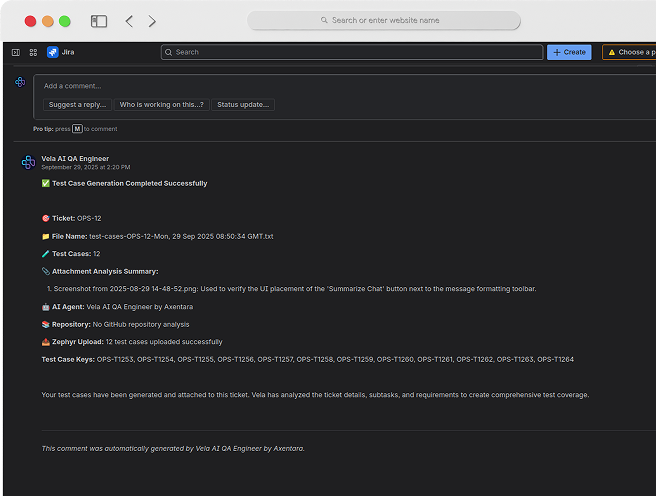Viewport: 656px width, 496px height.
Task: Click the target emoji beside Ticket
Action: 46,218
